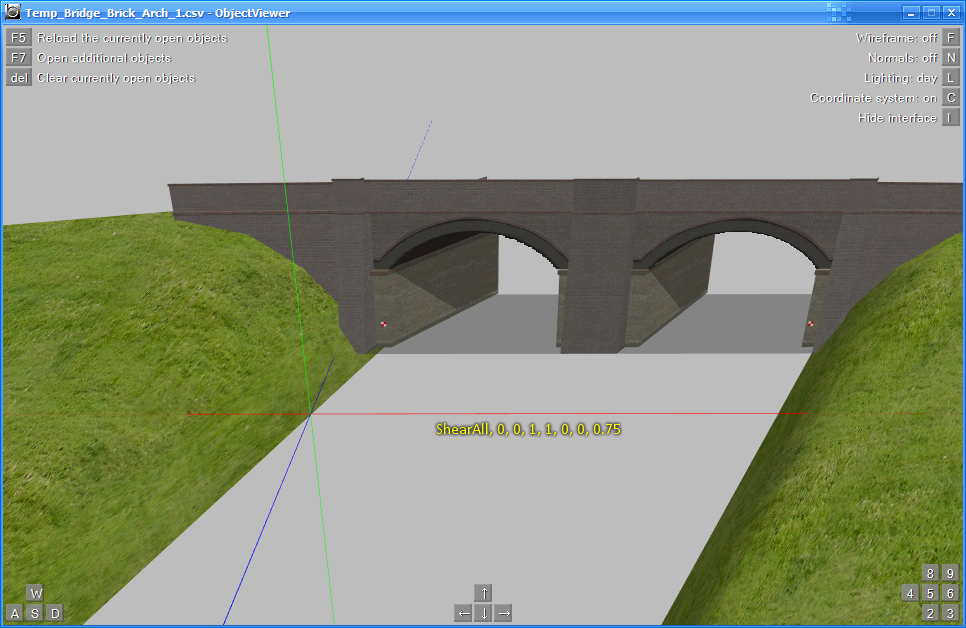Toggle wireframe mode with the F button
Viewport: 966px width, 628px height.
point(951,38)
